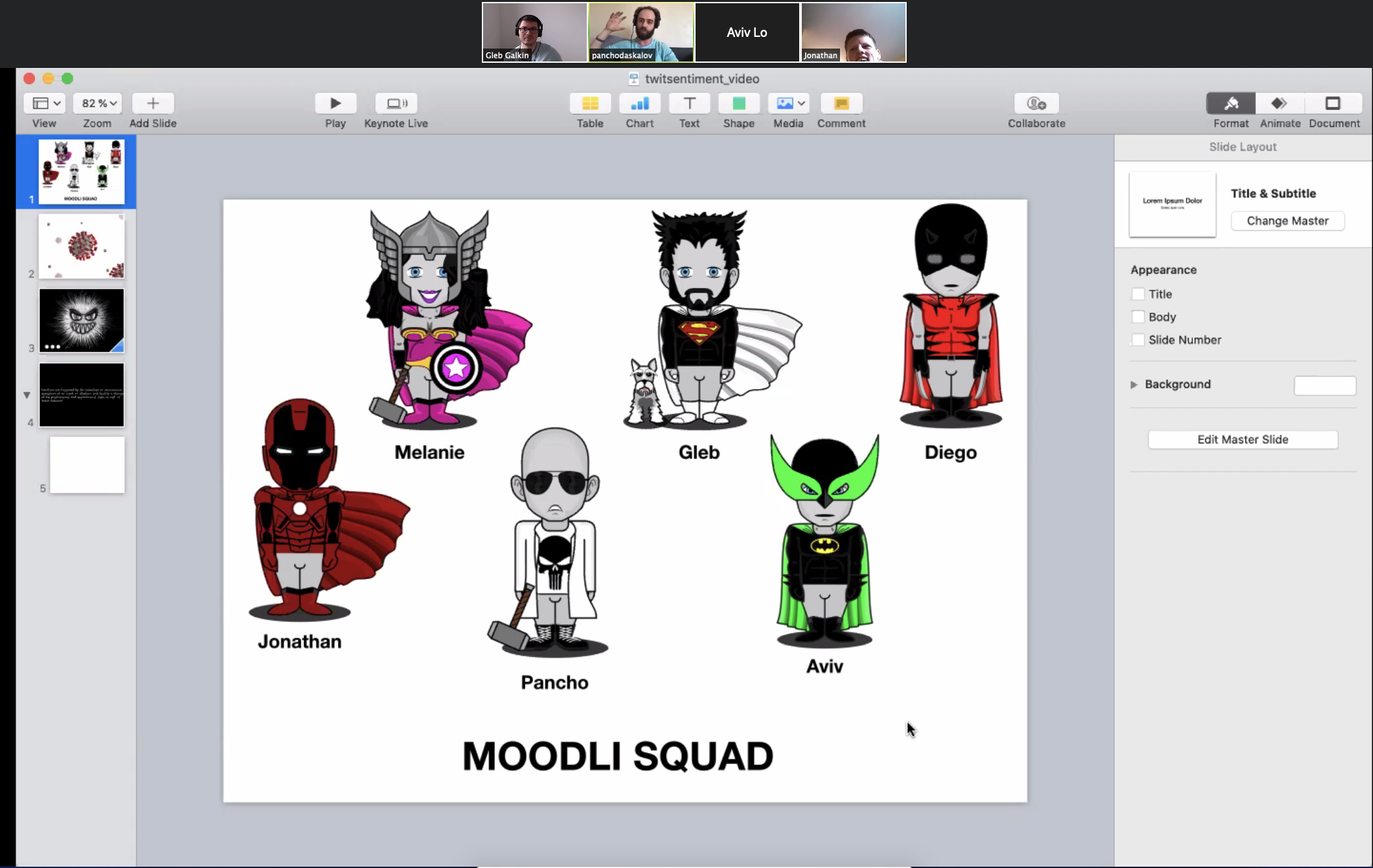Select Gleb Galkin video tile
This screenshot has height=868, width=1373.
[x=534, y=32]
